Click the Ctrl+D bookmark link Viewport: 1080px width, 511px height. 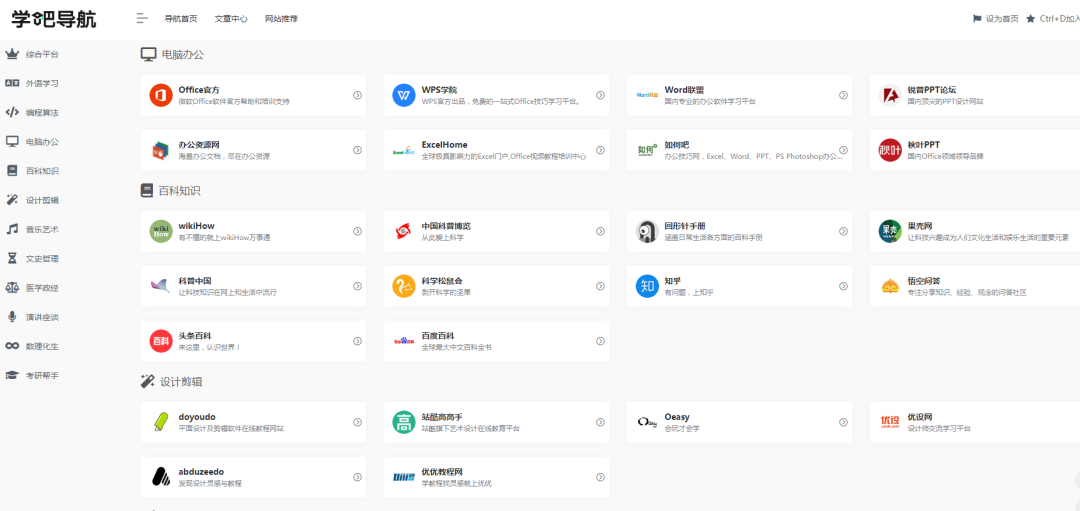click(1052, 19)
